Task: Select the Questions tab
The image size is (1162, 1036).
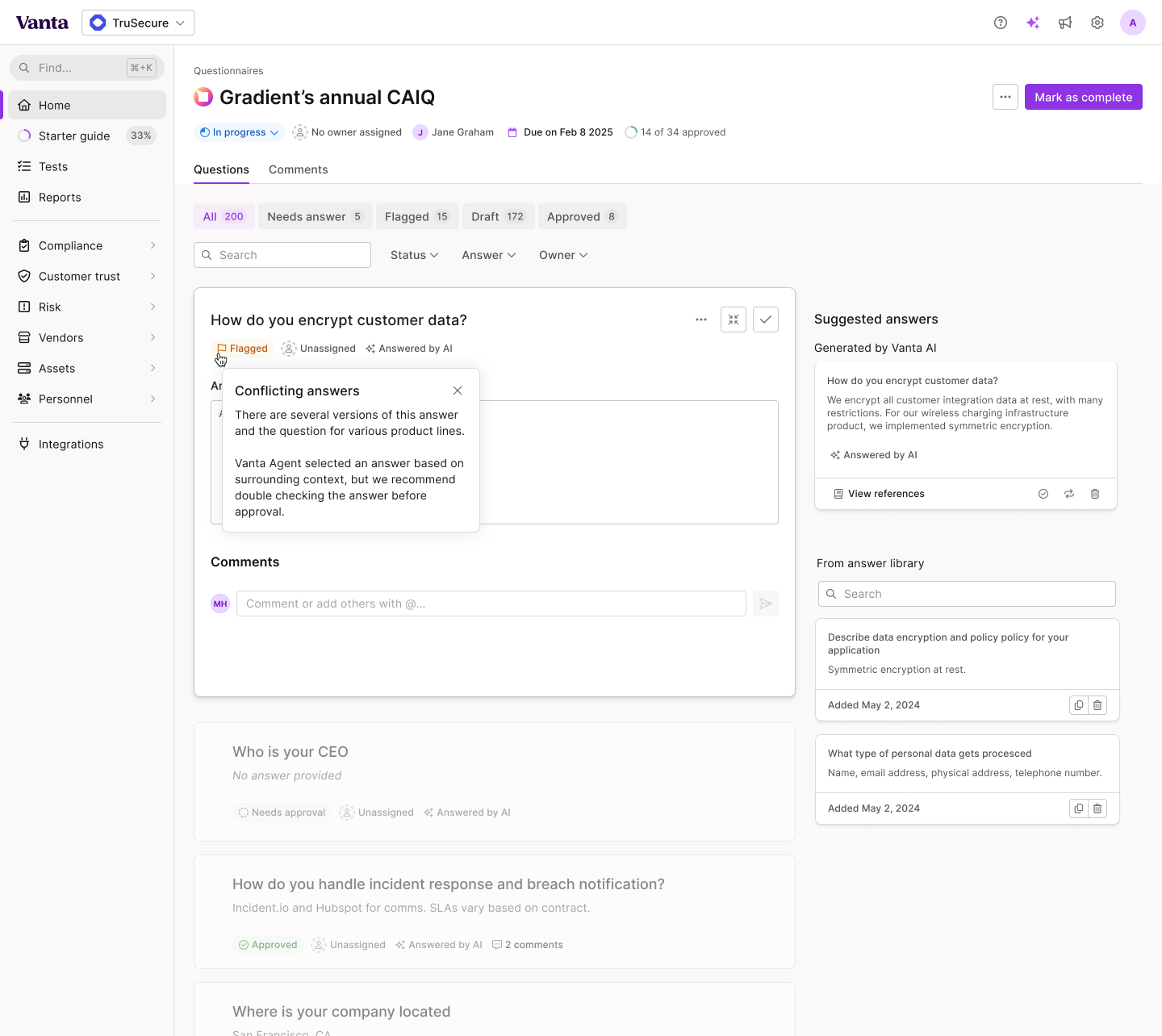Action: 221,169
